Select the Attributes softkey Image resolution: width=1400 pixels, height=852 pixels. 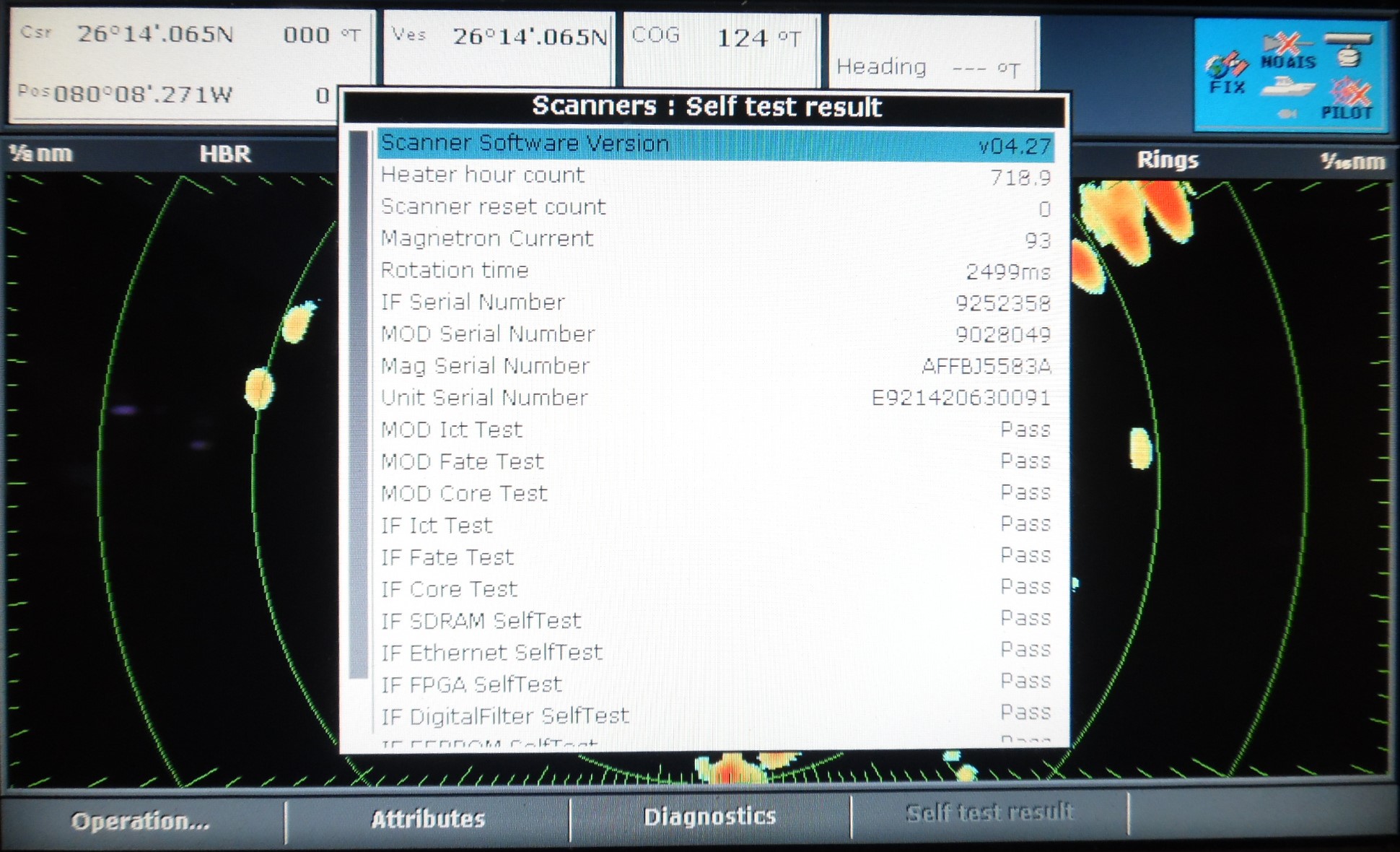click(x=427, y=819)
